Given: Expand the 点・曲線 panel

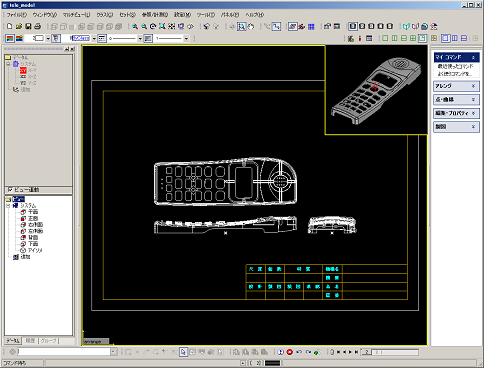Looking at the screenshot, I should [473, 100].
